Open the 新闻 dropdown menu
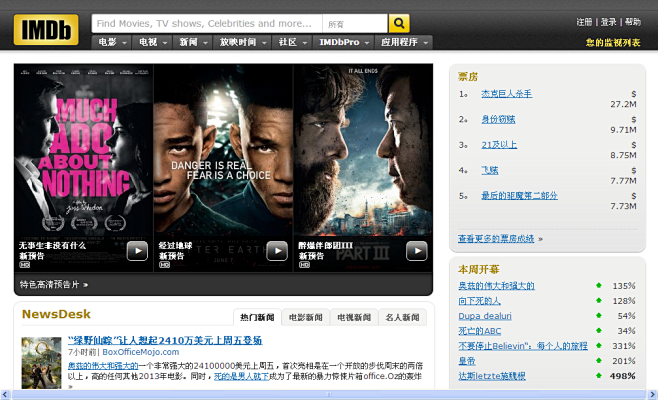The width and height of the screenshot is (658, 400). click(x=193, y=42)
